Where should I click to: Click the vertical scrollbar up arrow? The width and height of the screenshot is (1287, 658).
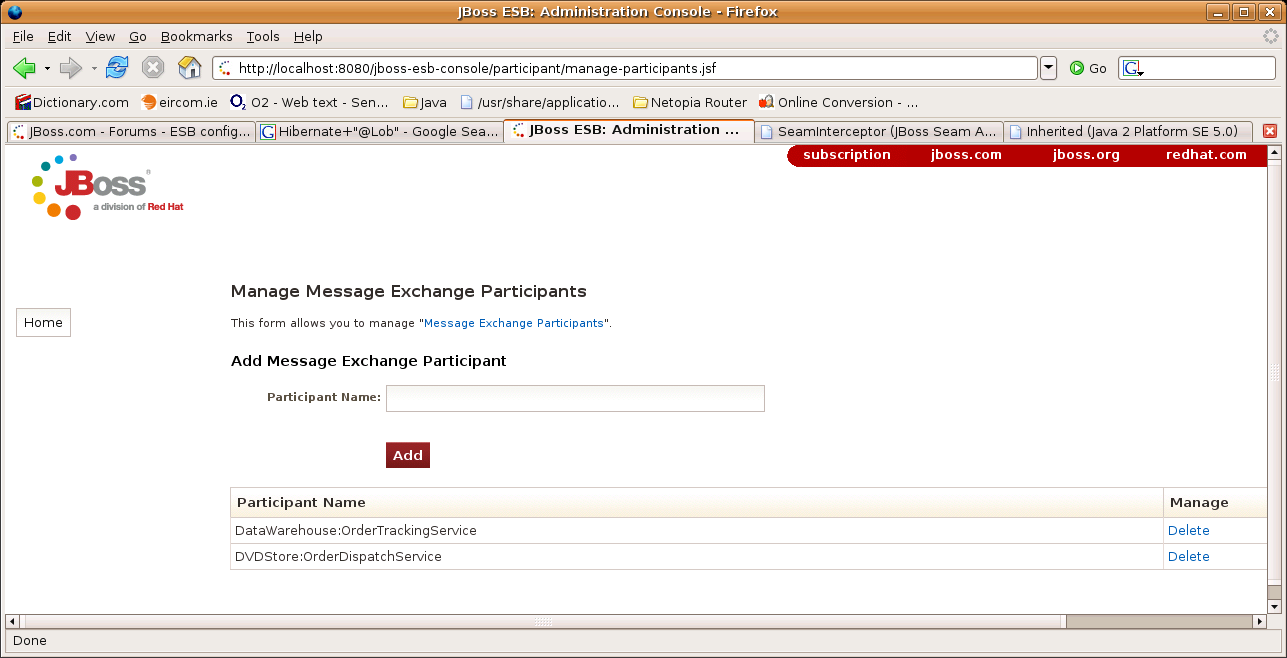1274,153
